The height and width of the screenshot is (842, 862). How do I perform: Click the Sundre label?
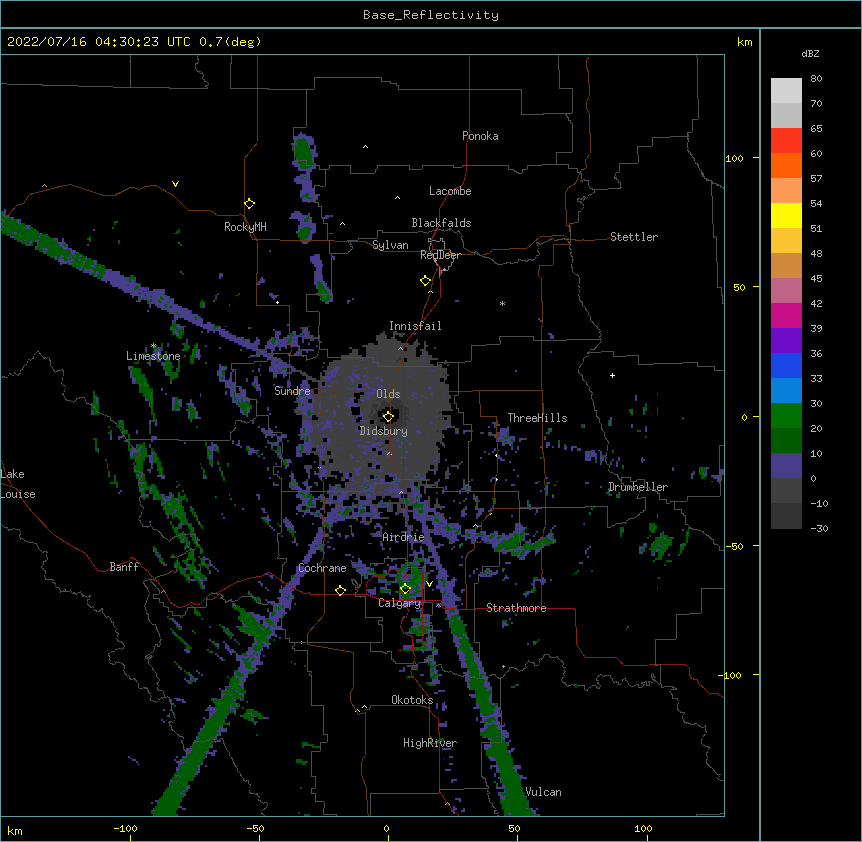(292, 391)
